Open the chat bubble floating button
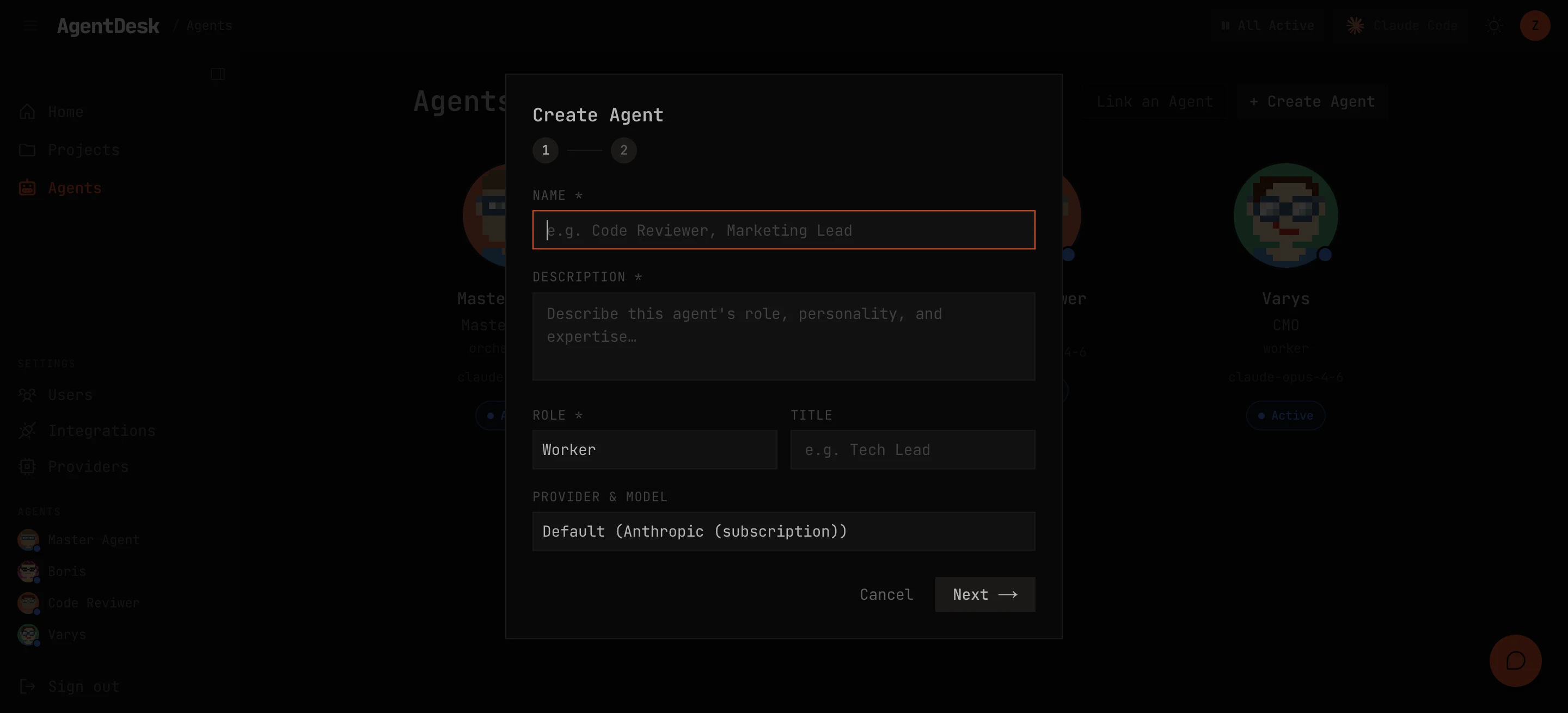Image resolution: width=1568 pixels, height=713 pixels. click(1515, 660)
